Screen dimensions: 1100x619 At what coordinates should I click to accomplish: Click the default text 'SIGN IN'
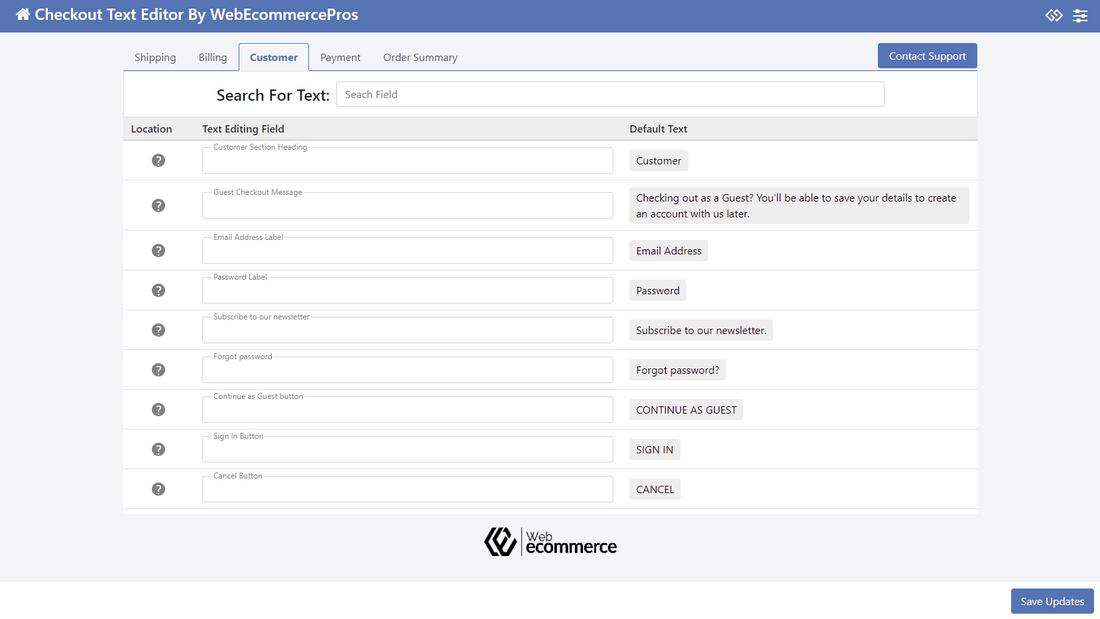coord(655,449)
